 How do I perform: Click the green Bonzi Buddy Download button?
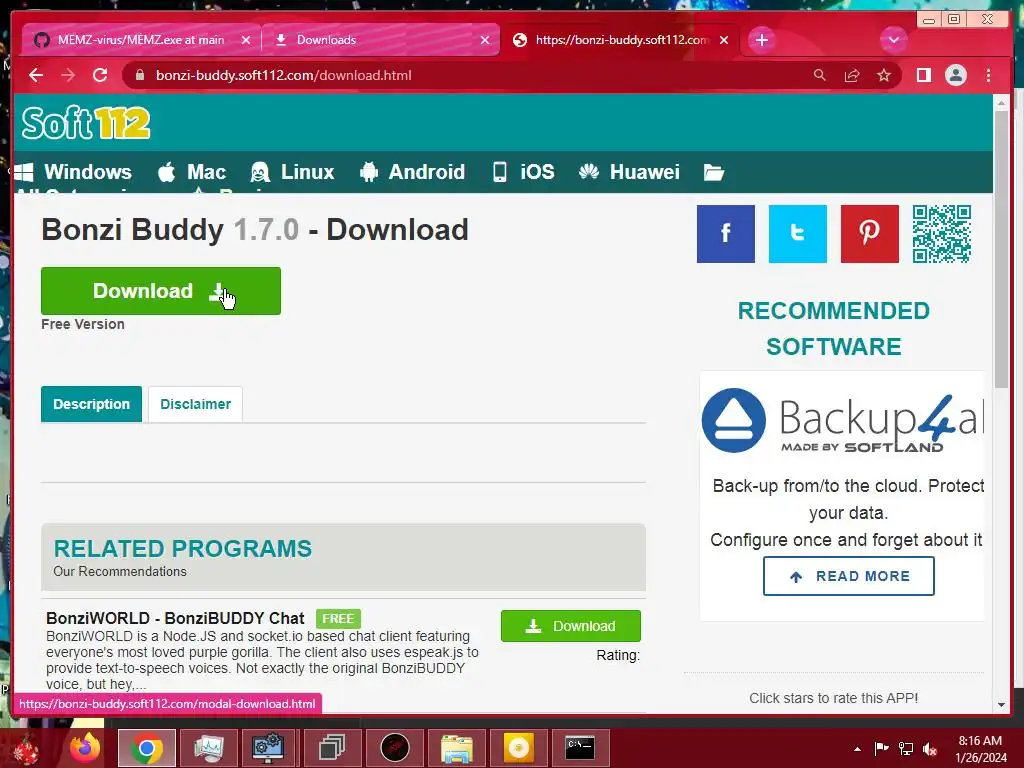tap(161, 291)
